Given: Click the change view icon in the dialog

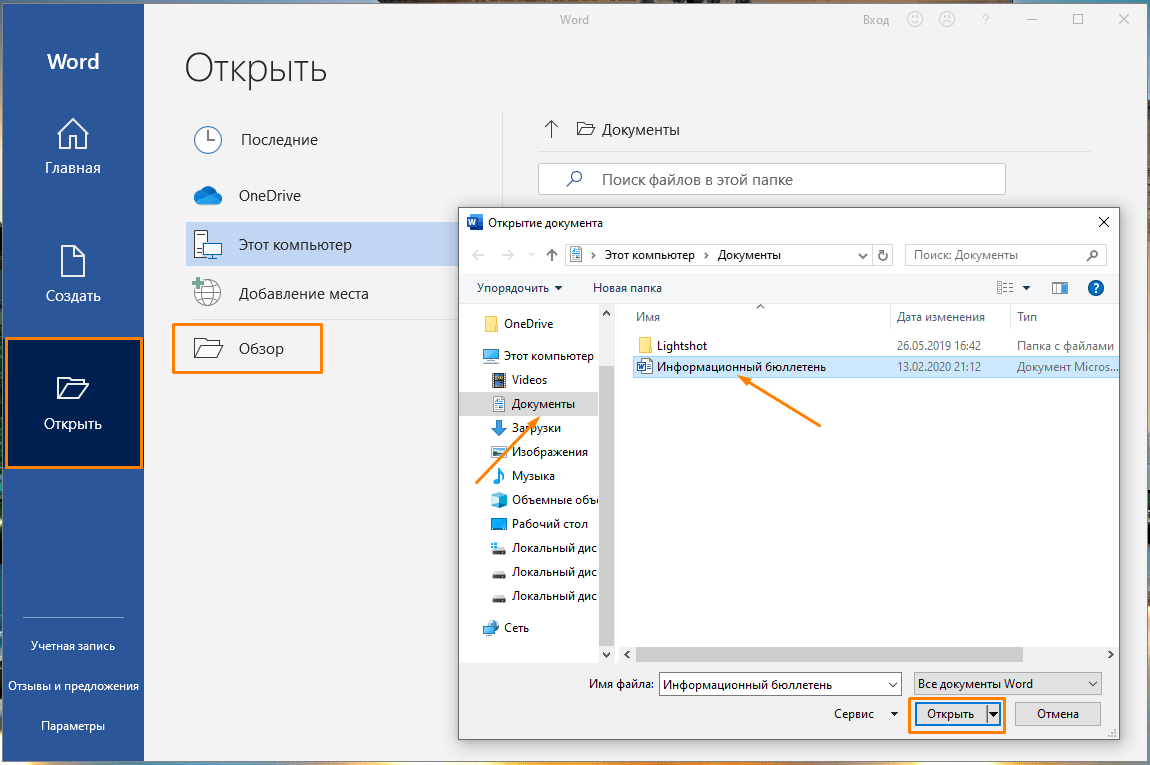Looking at the screenshot, I should pos(1006,288).
